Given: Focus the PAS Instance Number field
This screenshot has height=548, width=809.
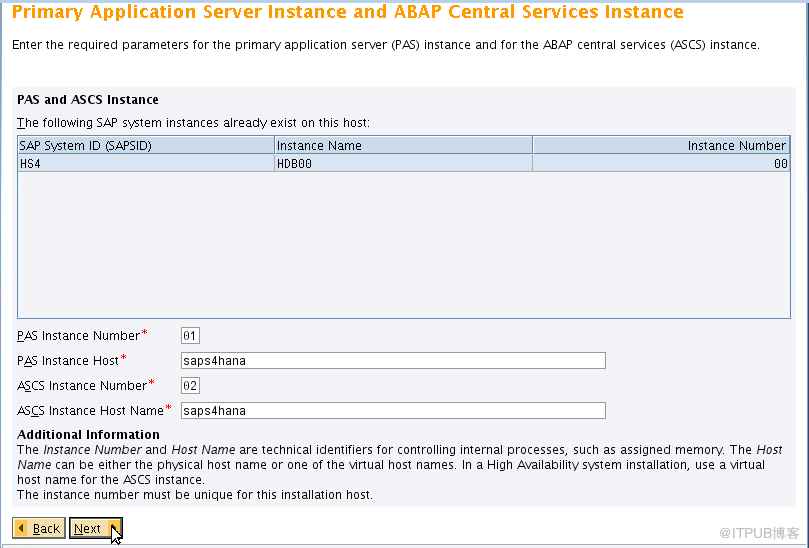Looking at the screenshot, I should pos(190,336).
